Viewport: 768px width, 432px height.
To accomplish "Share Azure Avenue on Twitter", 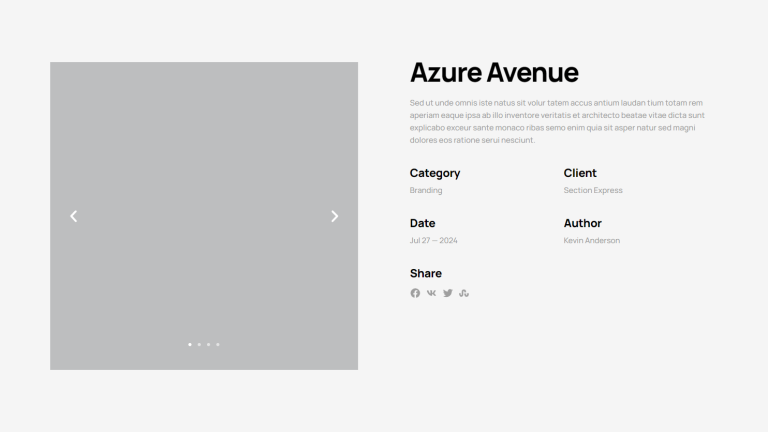I will (x=448, y=293).
